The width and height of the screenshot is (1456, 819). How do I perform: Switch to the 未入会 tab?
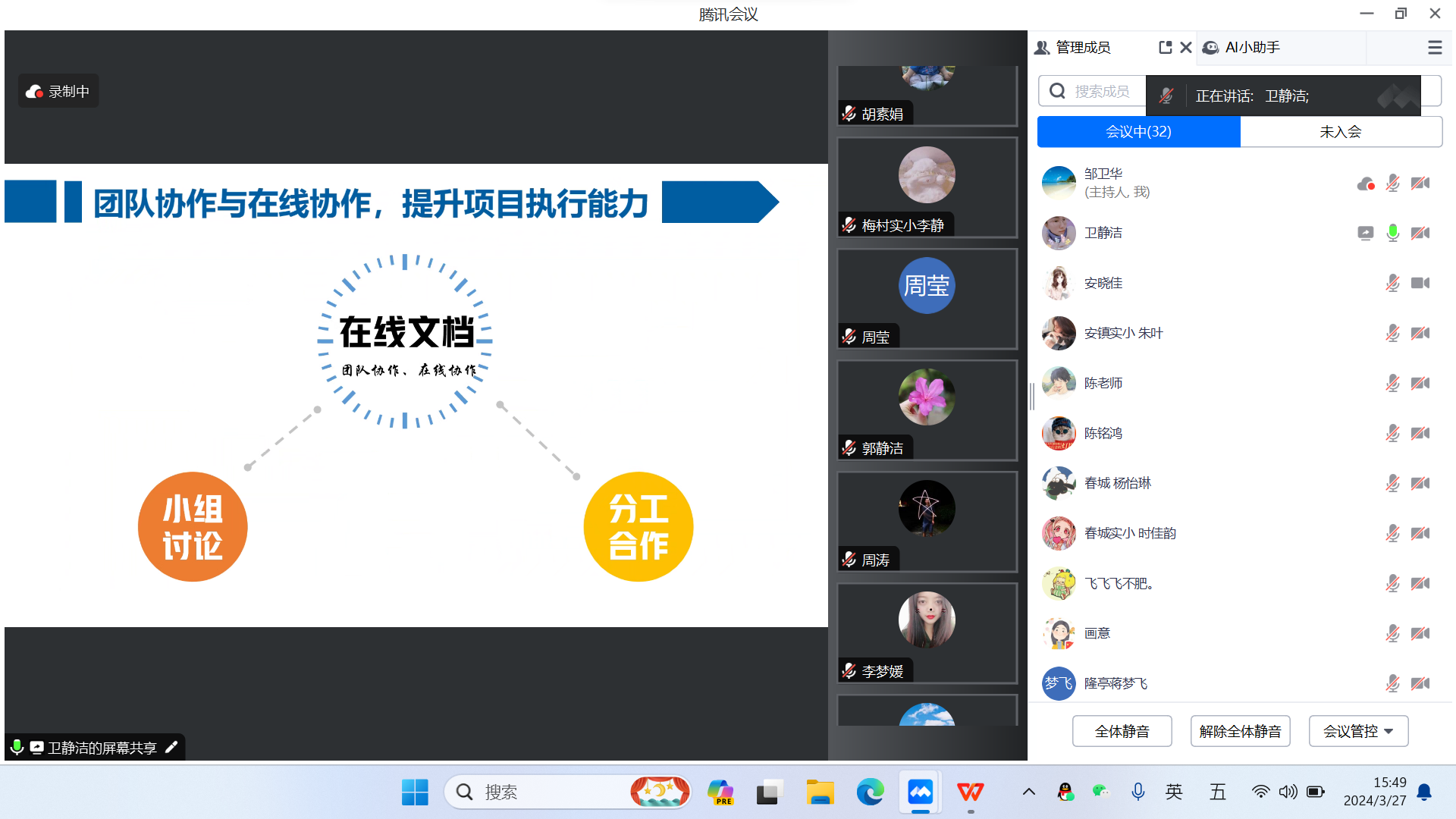pos(1340,132)
